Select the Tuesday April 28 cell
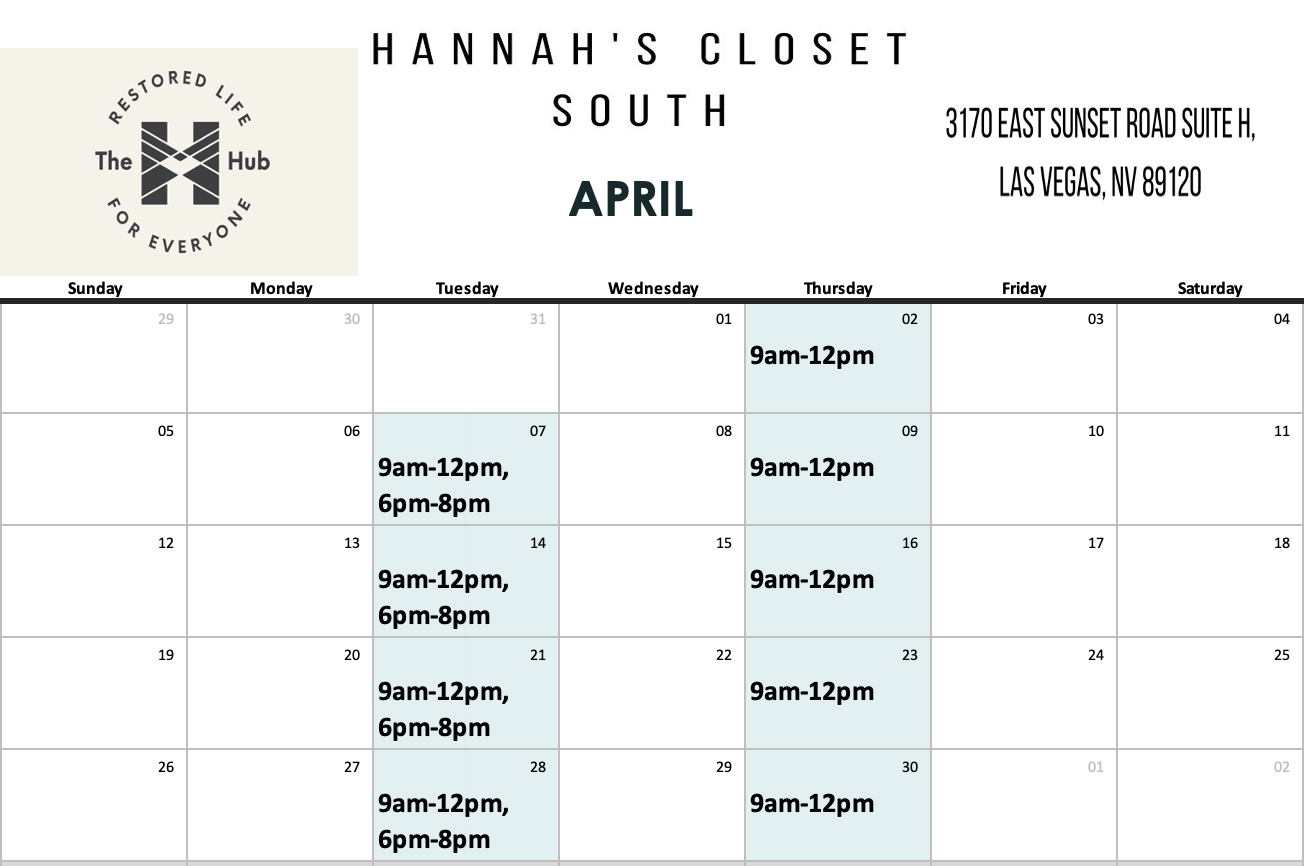 coord(466,806)
